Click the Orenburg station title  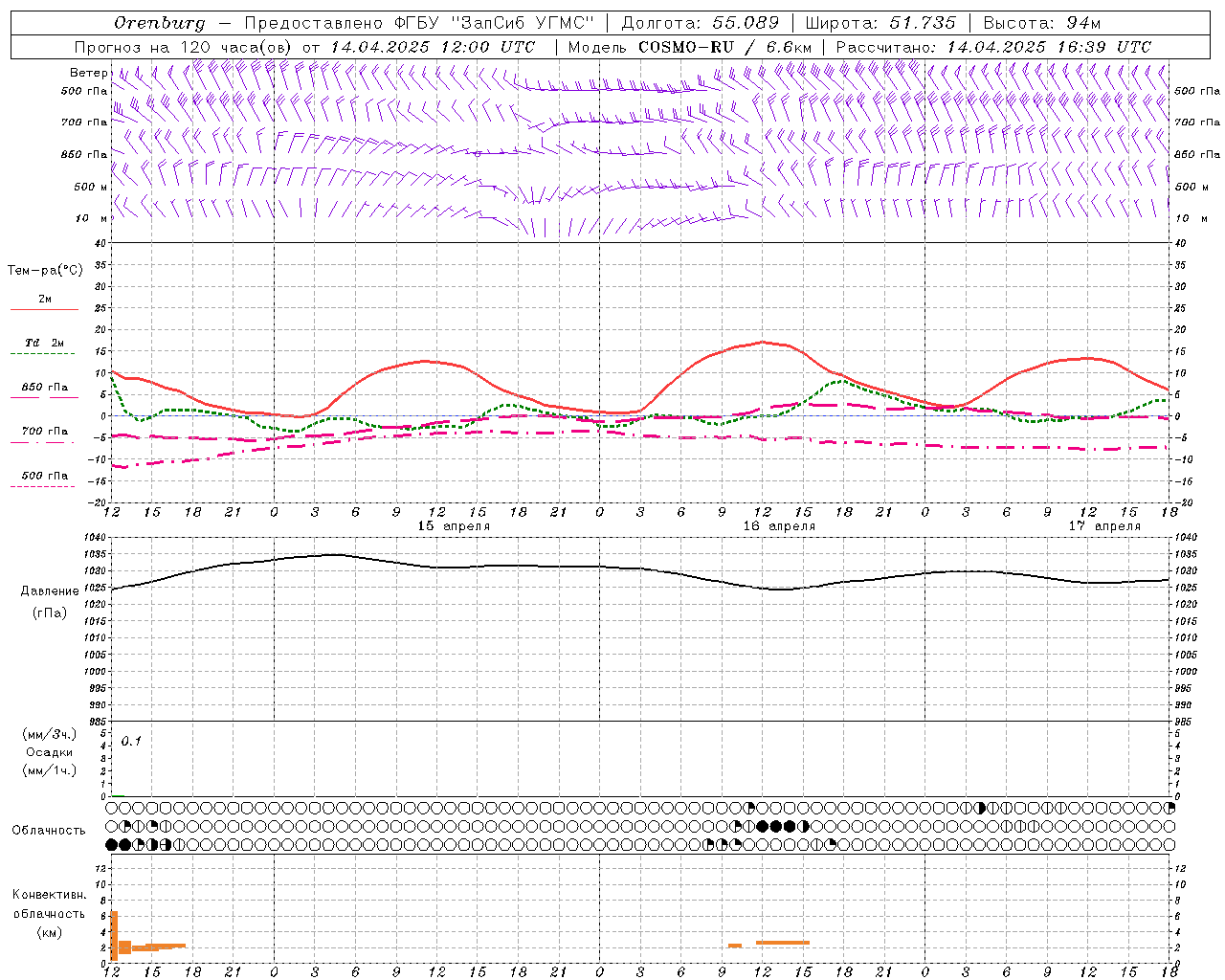tap(159, 23)
